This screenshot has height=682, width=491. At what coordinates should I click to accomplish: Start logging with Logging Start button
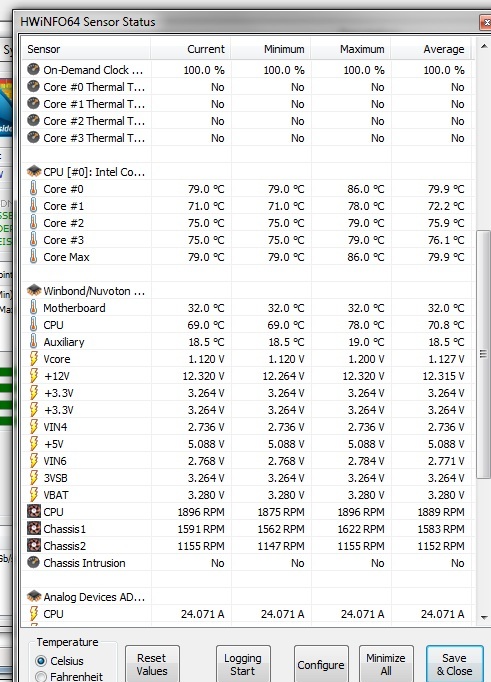pyautogui.click(x=243, y=664)
